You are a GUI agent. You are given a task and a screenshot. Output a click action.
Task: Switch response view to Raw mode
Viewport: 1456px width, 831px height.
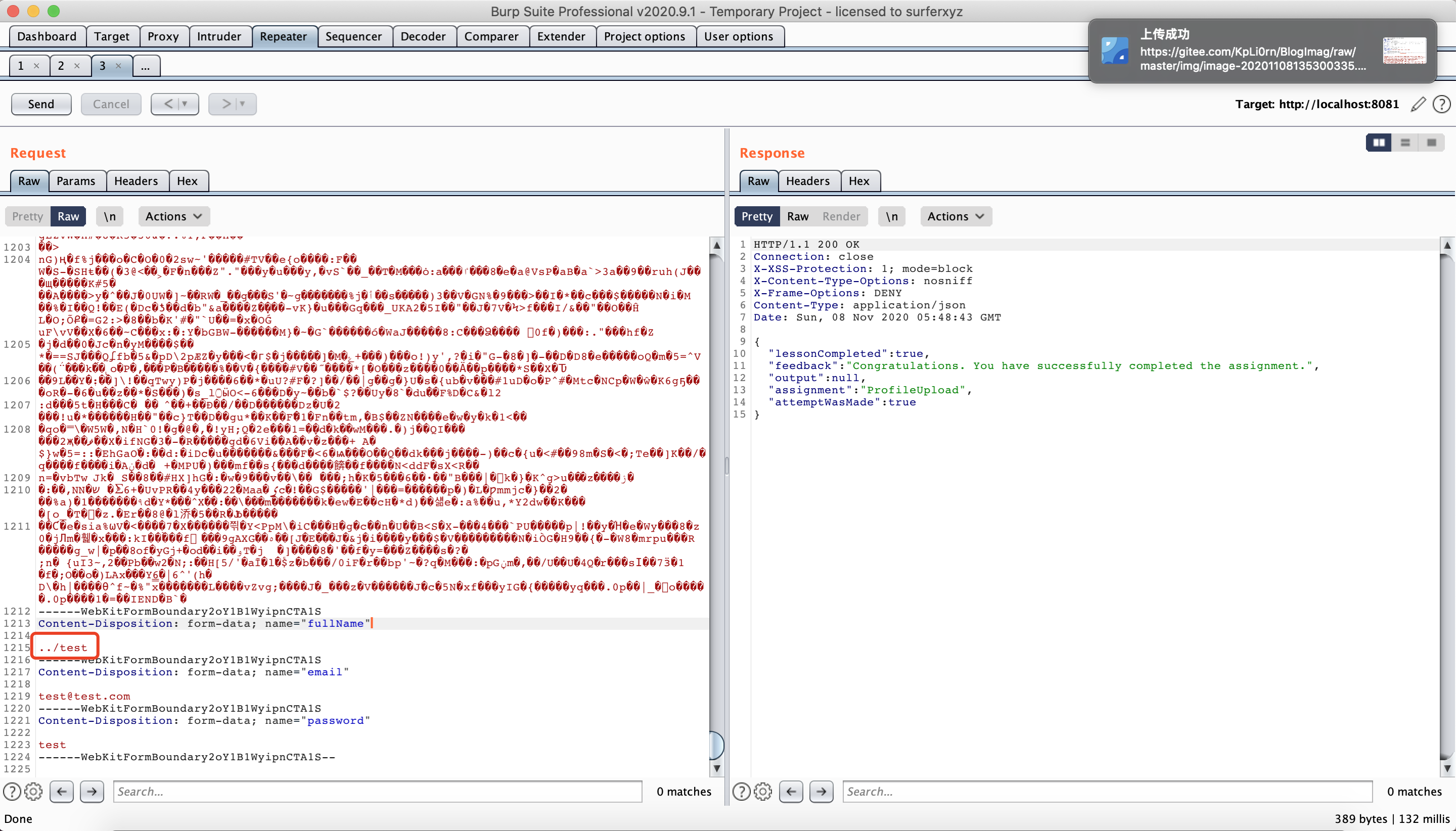(797, 216)
